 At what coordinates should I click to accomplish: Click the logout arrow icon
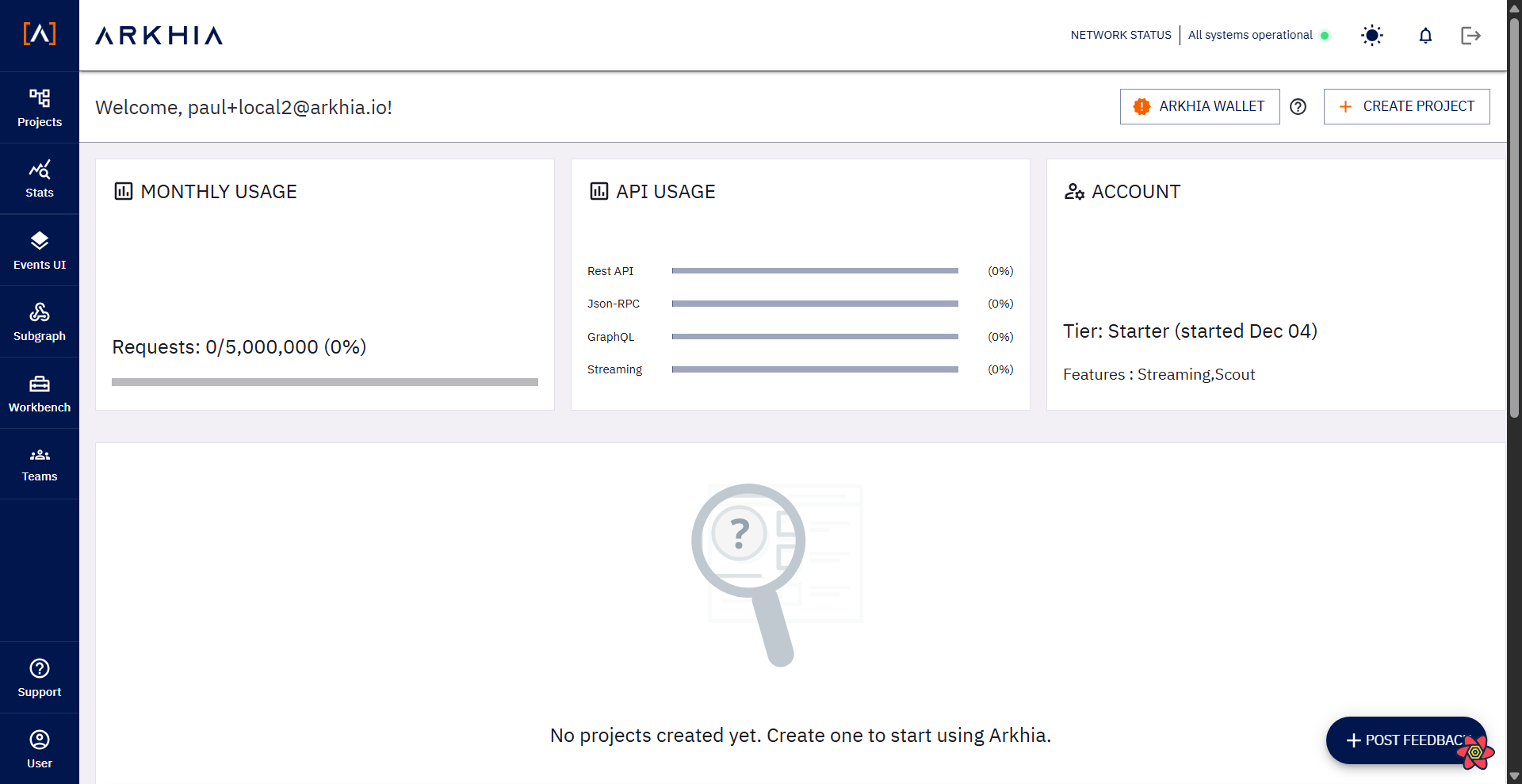click(1471, 35)
